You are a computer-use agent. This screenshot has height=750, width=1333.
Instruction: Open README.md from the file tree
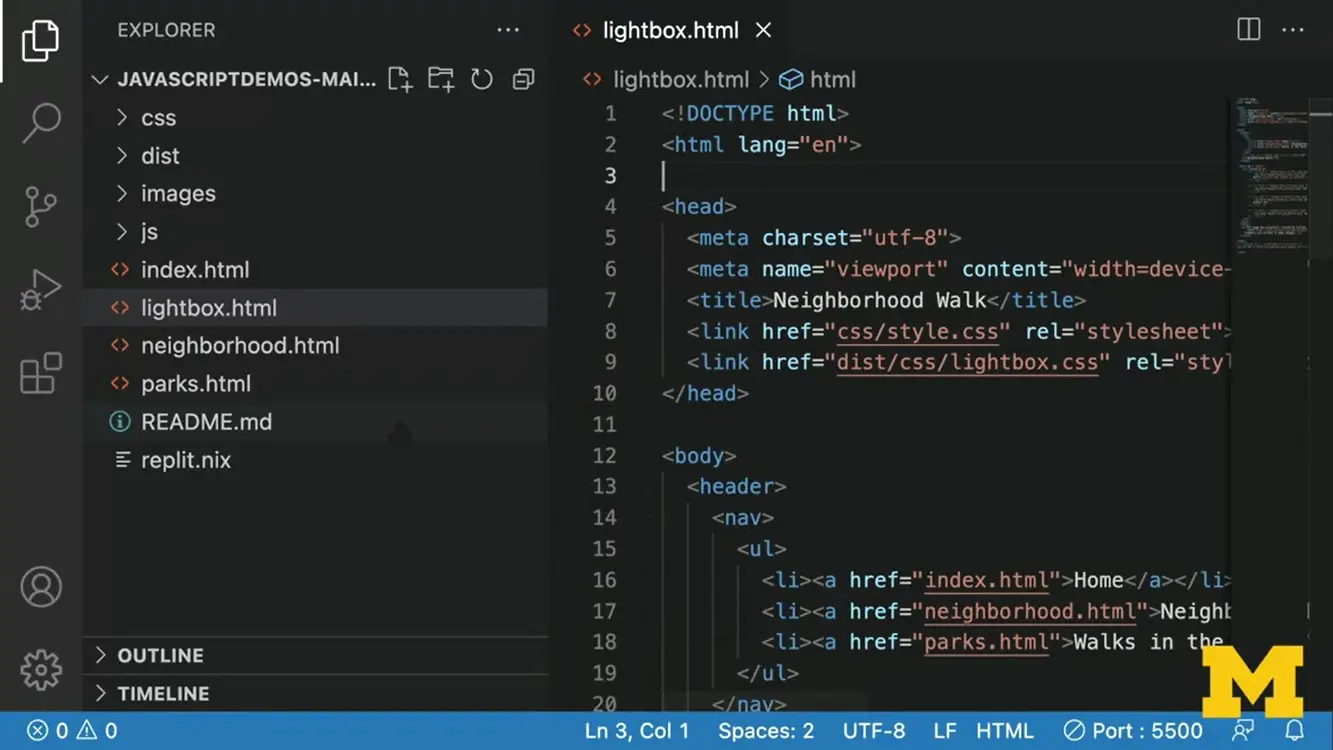click(x=315, y=422)
